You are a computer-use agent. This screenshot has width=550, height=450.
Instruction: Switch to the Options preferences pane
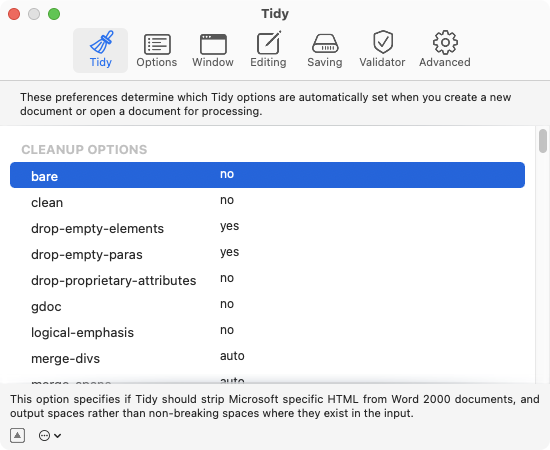(156, 50)
